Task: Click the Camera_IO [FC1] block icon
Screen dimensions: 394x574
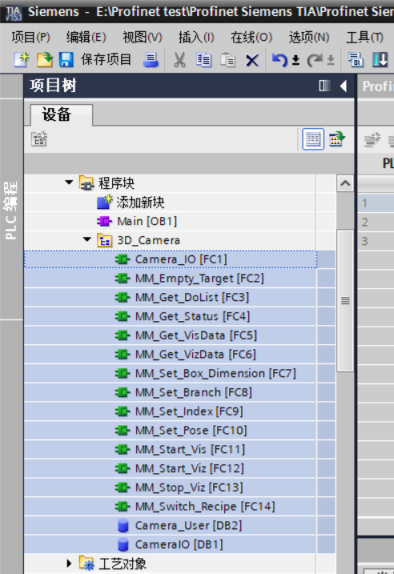Action: [x=122, y=260]
